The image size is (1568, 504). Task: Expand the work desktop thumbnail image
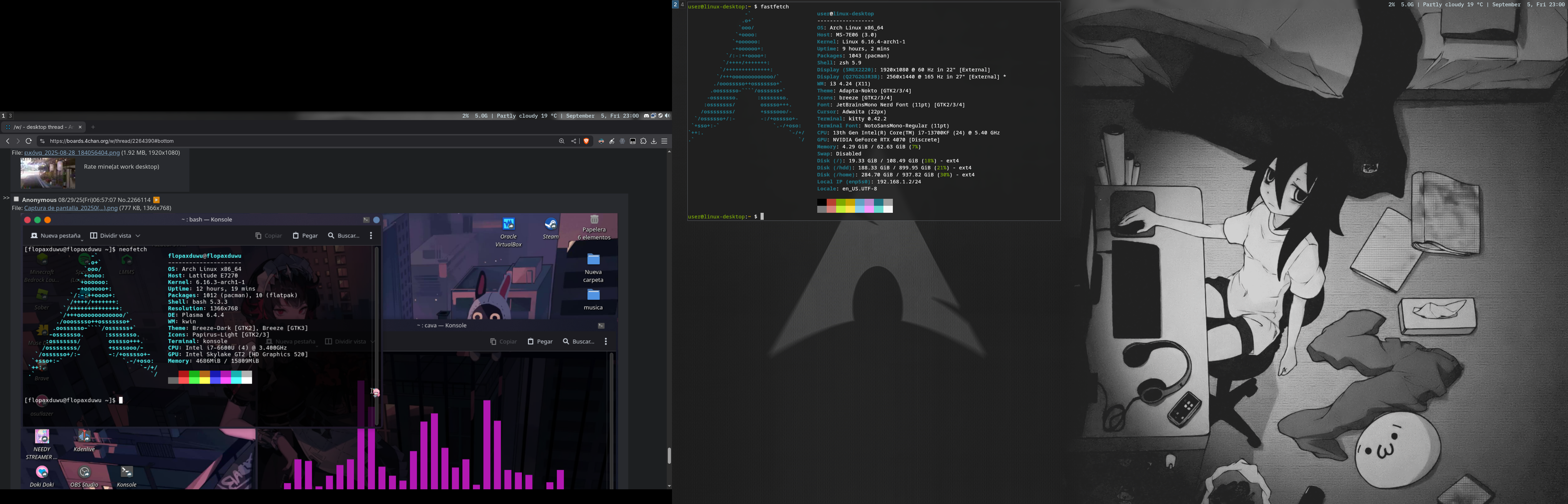(48, 173)
